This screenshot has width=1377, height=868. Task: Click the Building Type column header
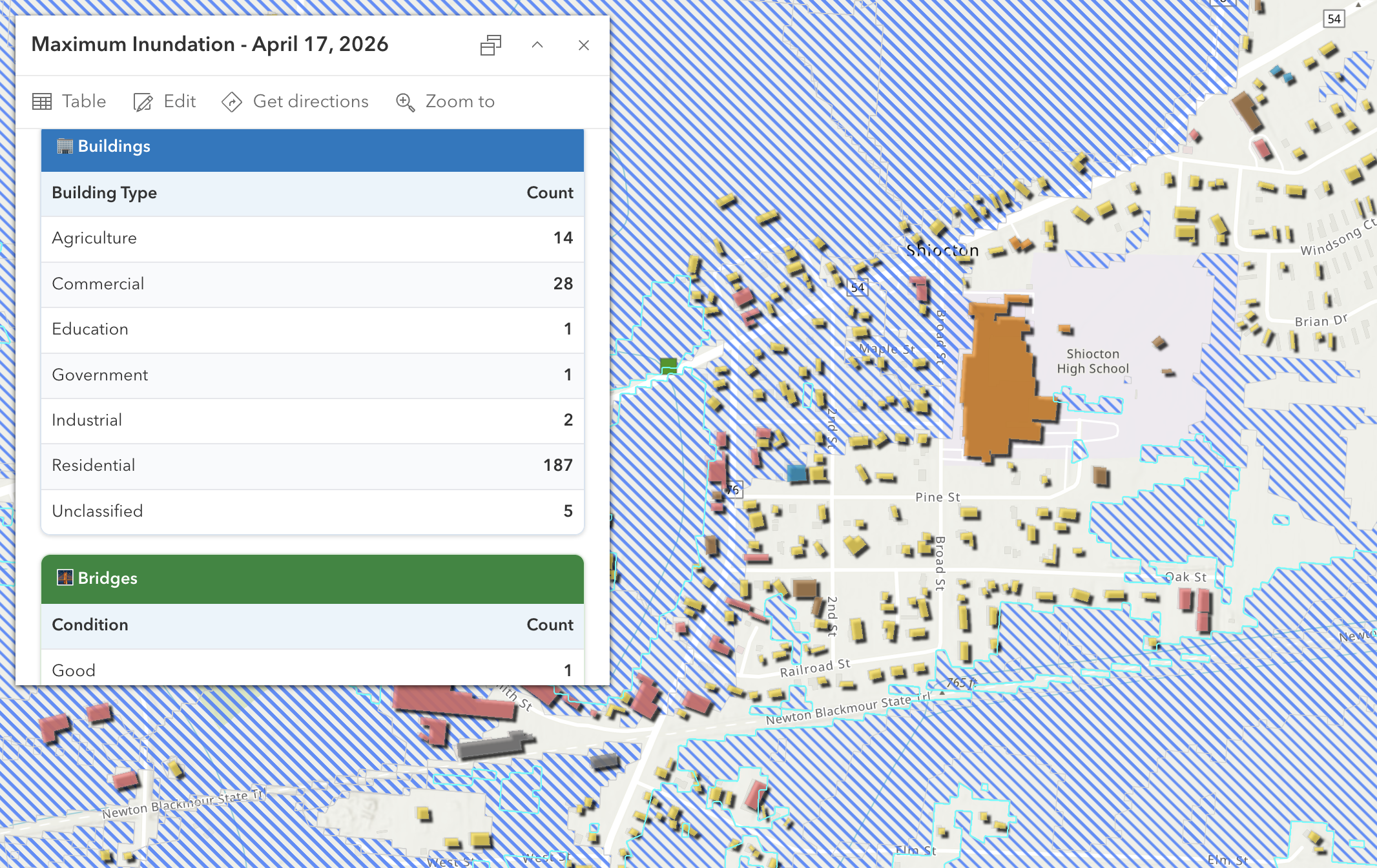[x=104, y=192]
